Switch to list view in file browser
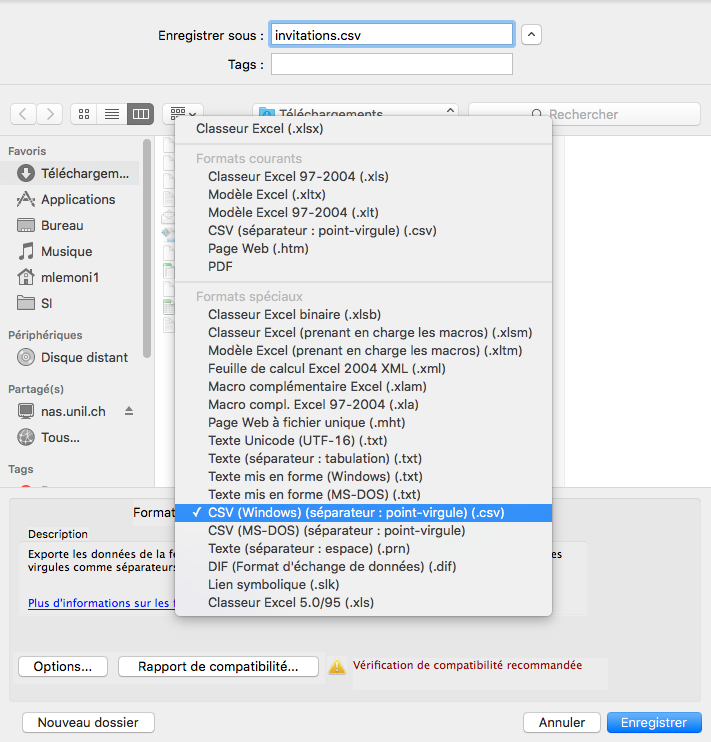This screenshot has width=711, height=742. coord(112,114)
